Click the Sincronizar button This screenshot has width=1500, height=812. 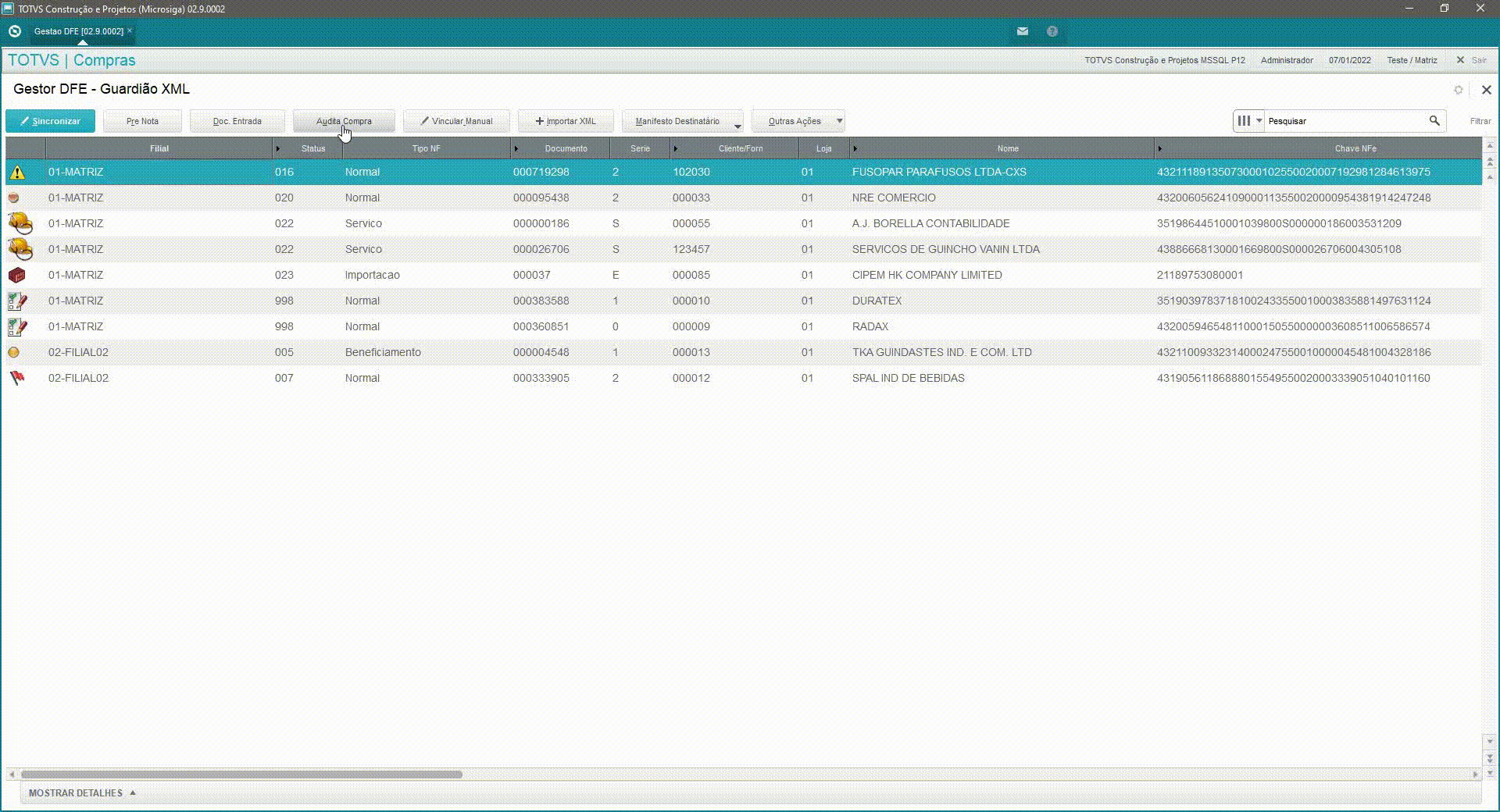coord(51,121)
